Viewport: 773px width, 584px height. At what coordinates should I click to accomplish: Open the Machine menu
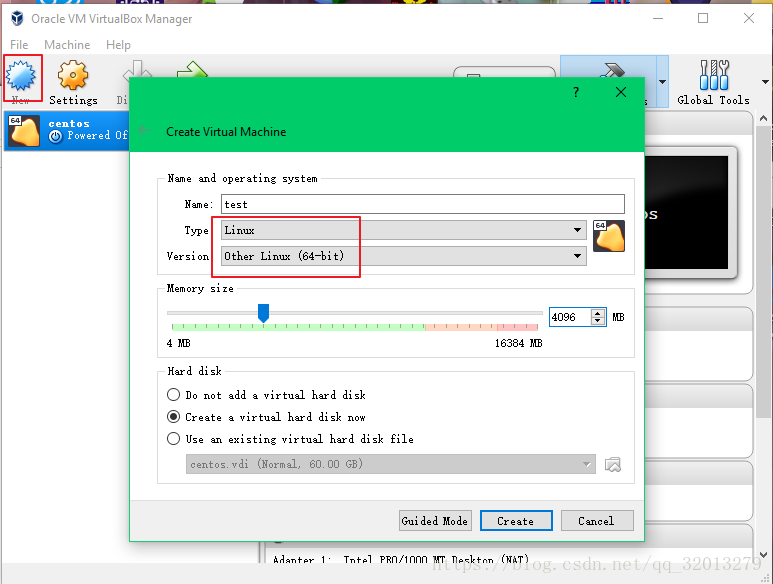(x=67, y=45)
